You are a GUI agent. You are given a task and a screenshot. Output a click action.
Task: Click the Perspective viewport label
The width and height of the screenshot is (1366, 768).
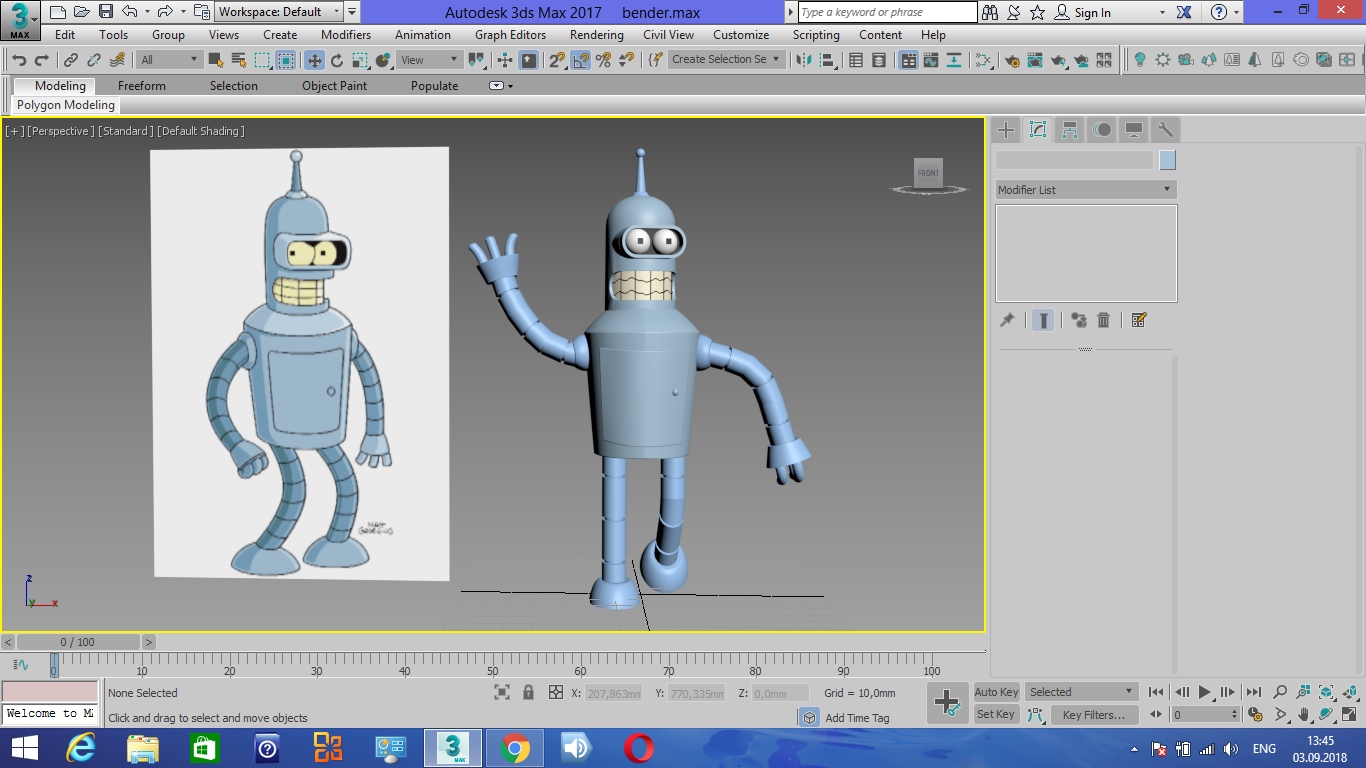[x=61, y=131]
